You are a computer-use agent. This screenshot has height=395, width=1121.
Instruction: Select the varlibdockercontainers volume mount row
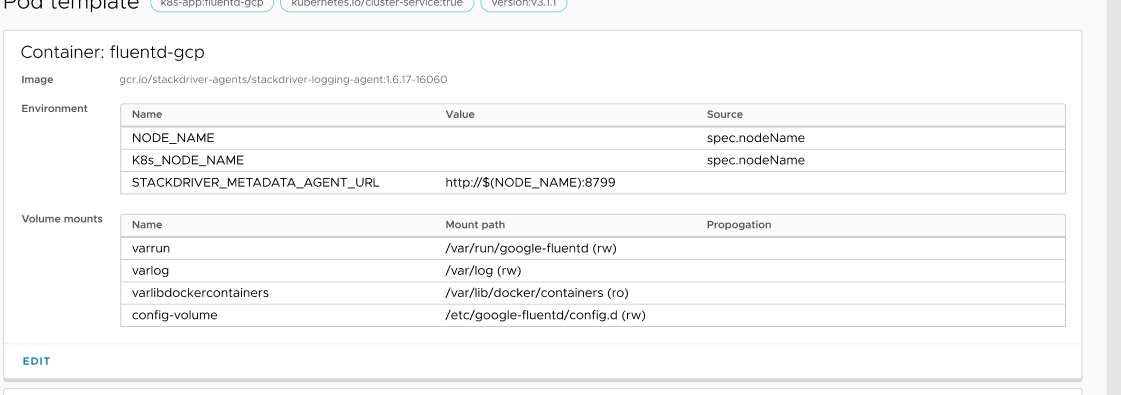593,292
